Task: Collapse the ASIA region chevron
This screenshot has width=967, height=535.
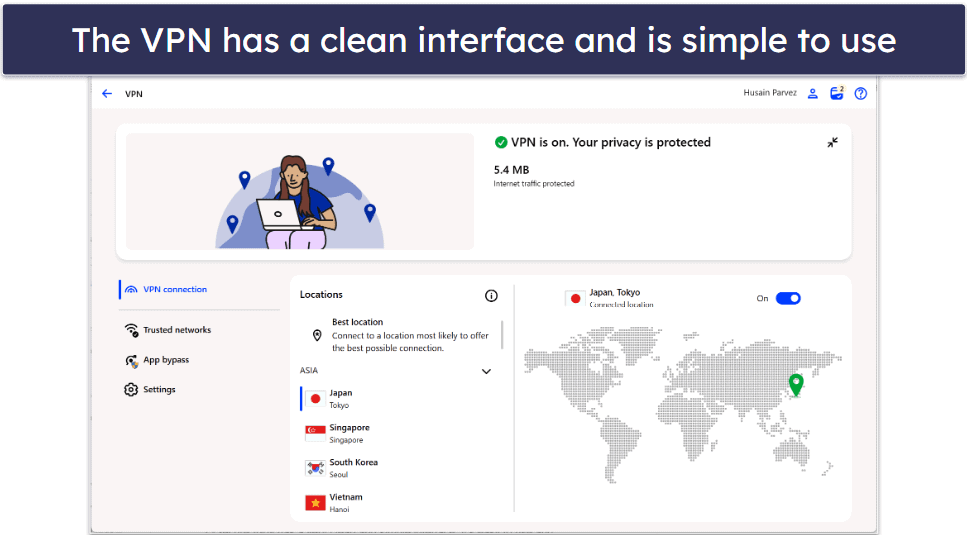Action: 486,371
